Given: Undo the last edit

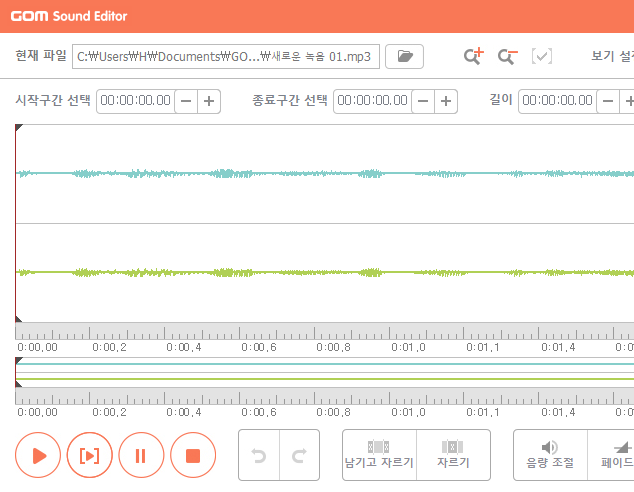Looking at the screenshot, I should pos(259,455).
